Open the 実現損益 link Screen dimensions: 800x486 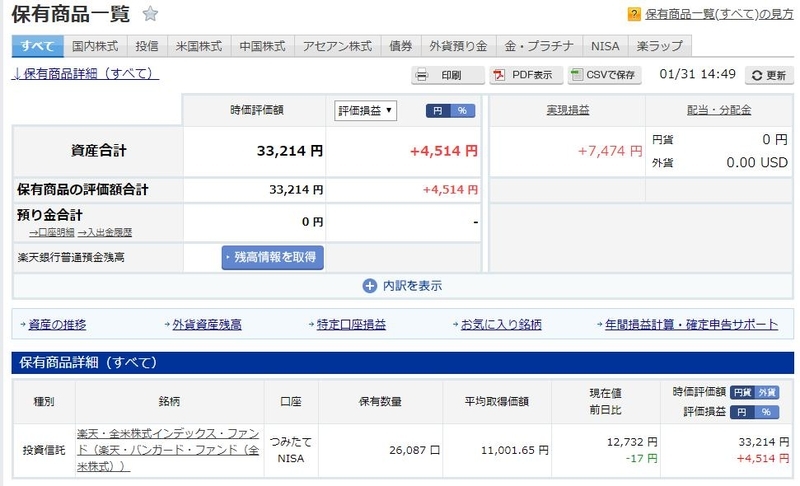pos(568,110)
